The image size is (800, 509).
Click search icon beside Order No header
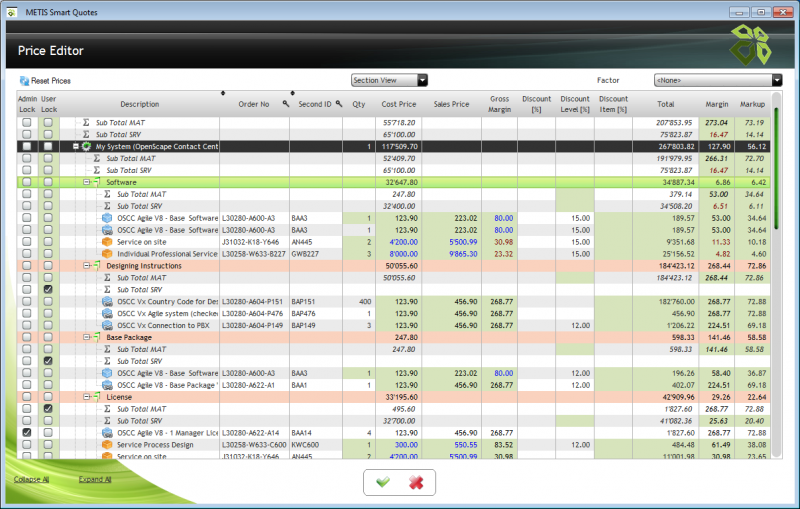(x=286, y=104)
